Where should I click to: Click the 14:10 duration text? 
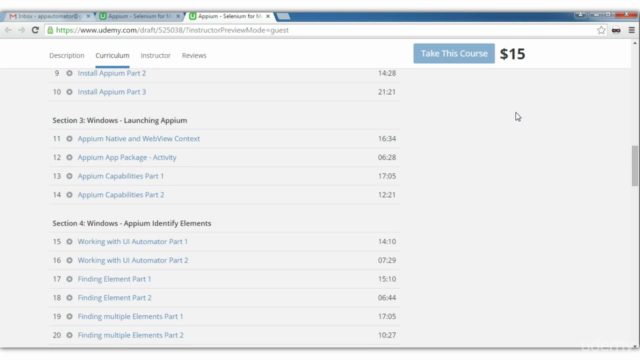[387, 242]
